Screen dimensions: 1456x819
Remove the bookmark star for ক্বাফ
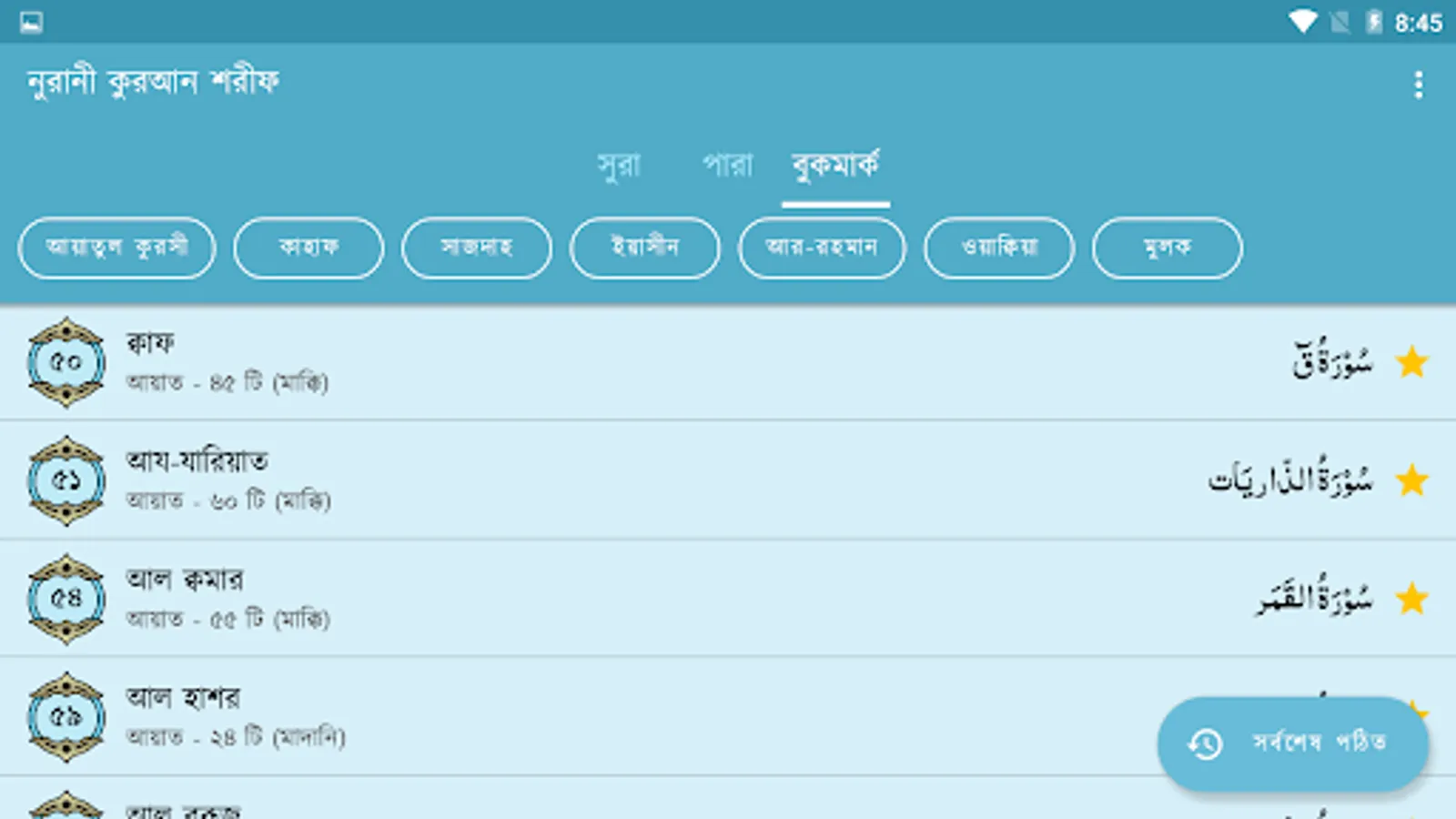1411,362
